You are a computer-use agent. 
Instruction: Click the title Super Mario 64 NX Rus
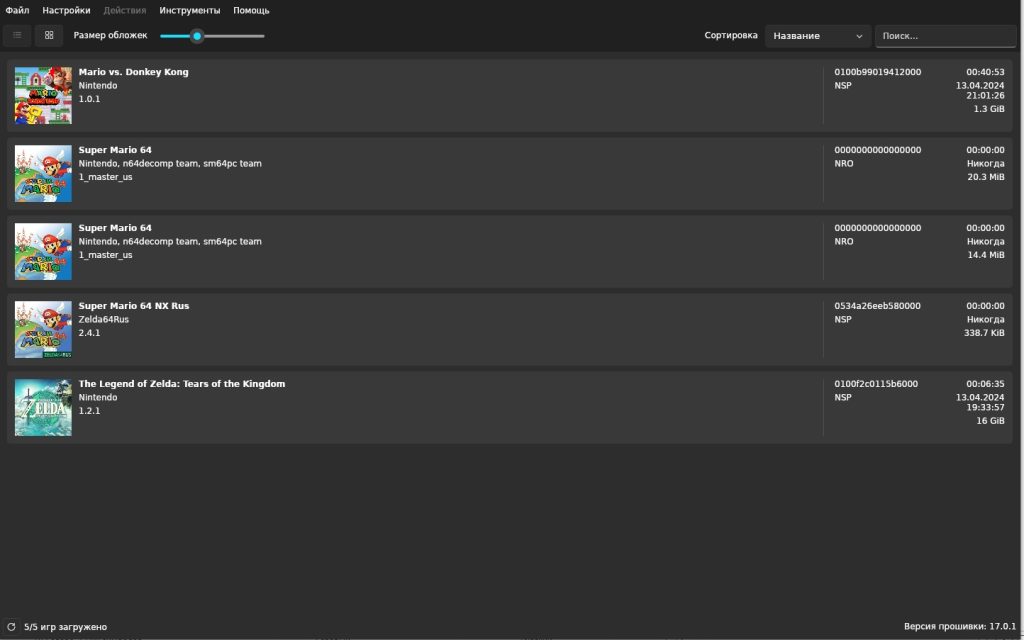(134, 306)
